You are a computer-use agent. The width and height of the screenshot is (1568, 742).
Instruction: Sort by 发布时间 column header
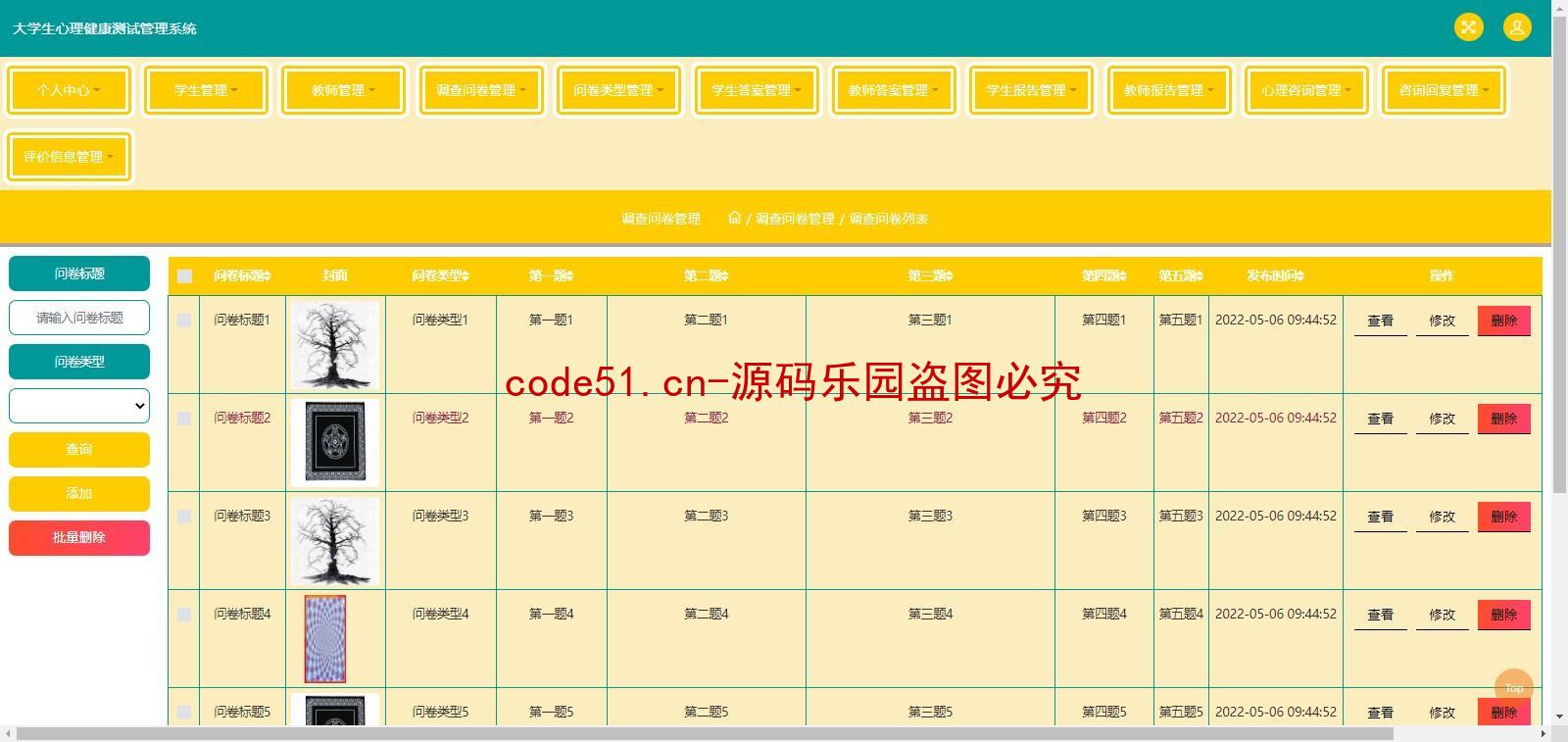click(1275, 275)
